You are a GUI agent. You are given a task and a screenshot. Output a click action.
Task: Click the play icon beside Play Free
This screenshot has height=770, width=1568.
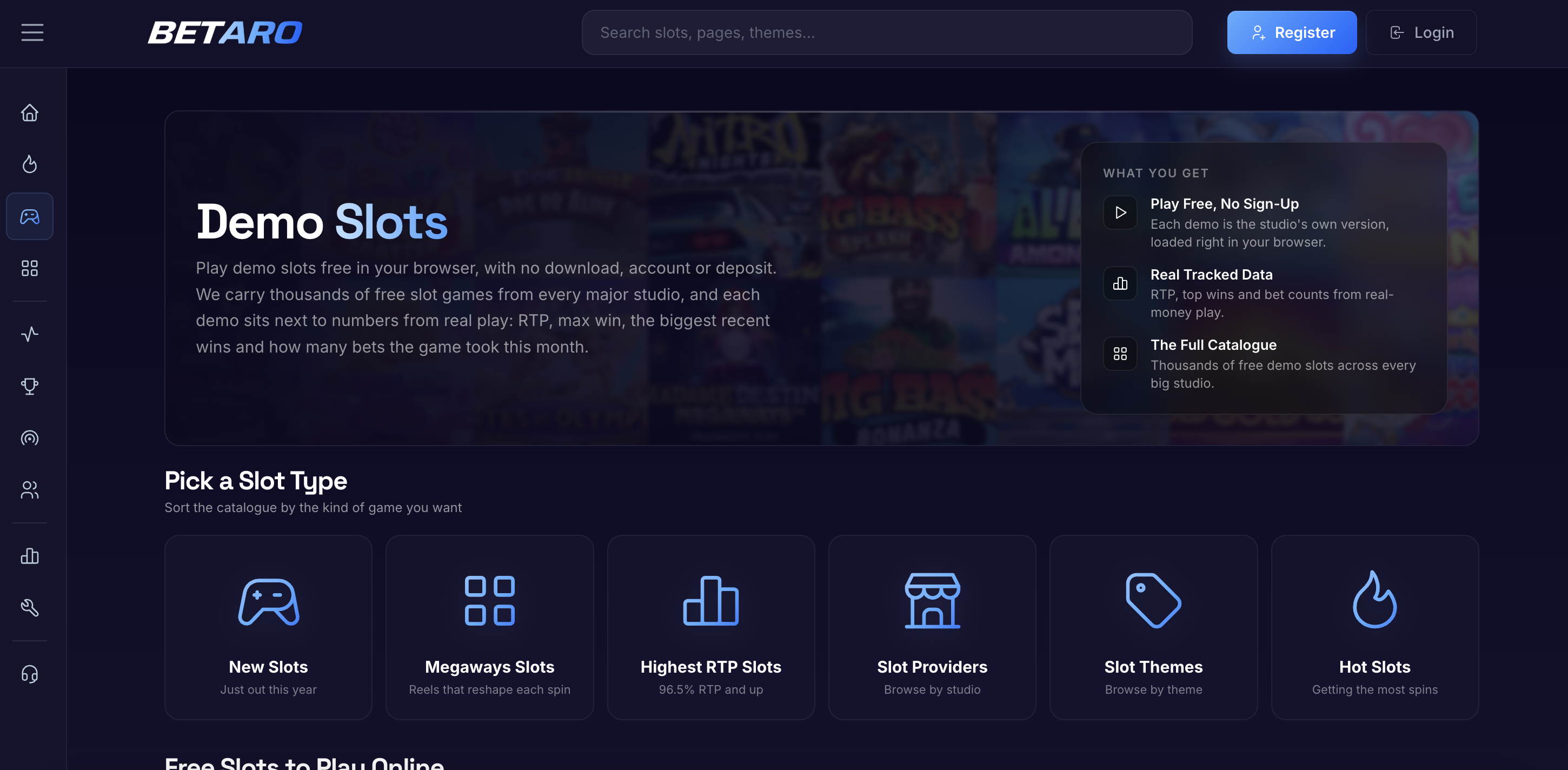tap(1120, 213)
